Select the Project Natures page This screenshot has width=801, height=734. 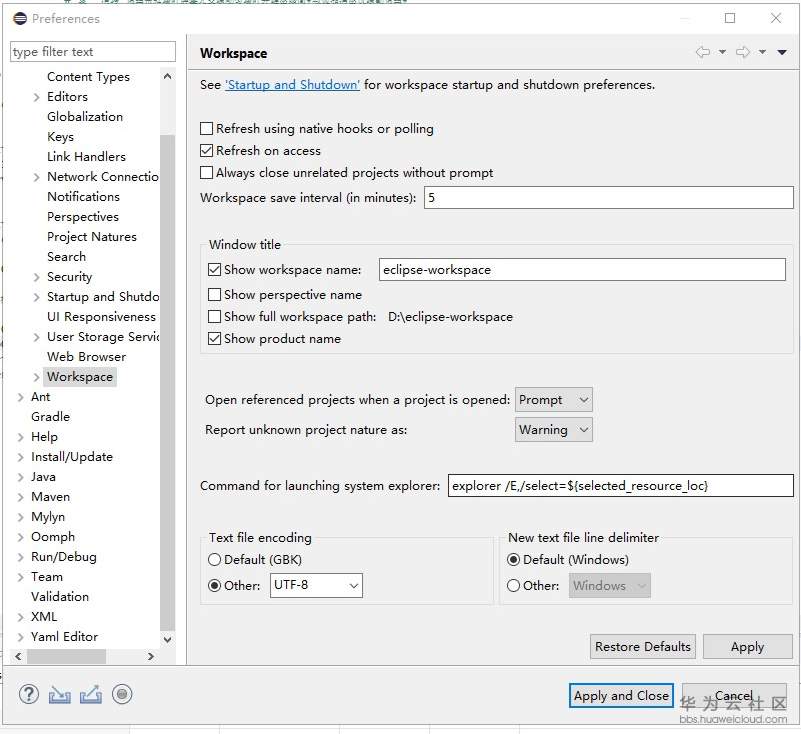pos(92,236)
